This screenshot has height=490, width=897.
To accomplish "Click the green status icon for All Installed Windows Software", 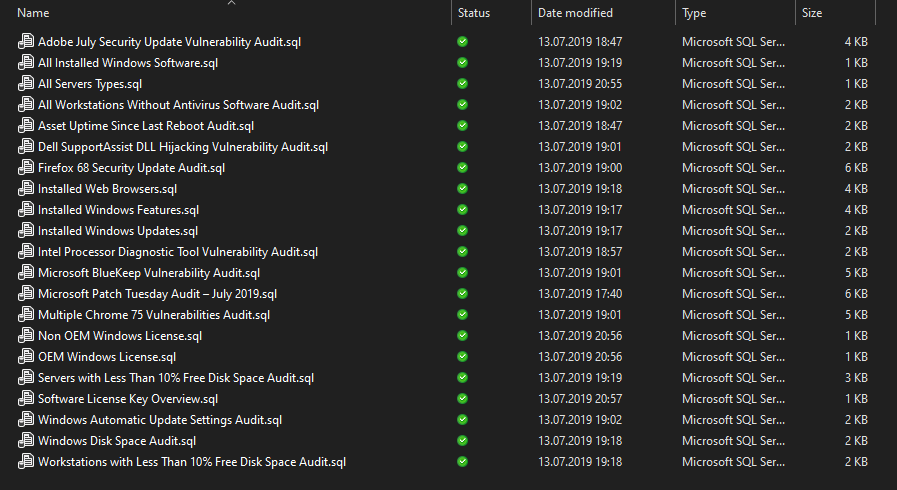I will click(462, 63).
